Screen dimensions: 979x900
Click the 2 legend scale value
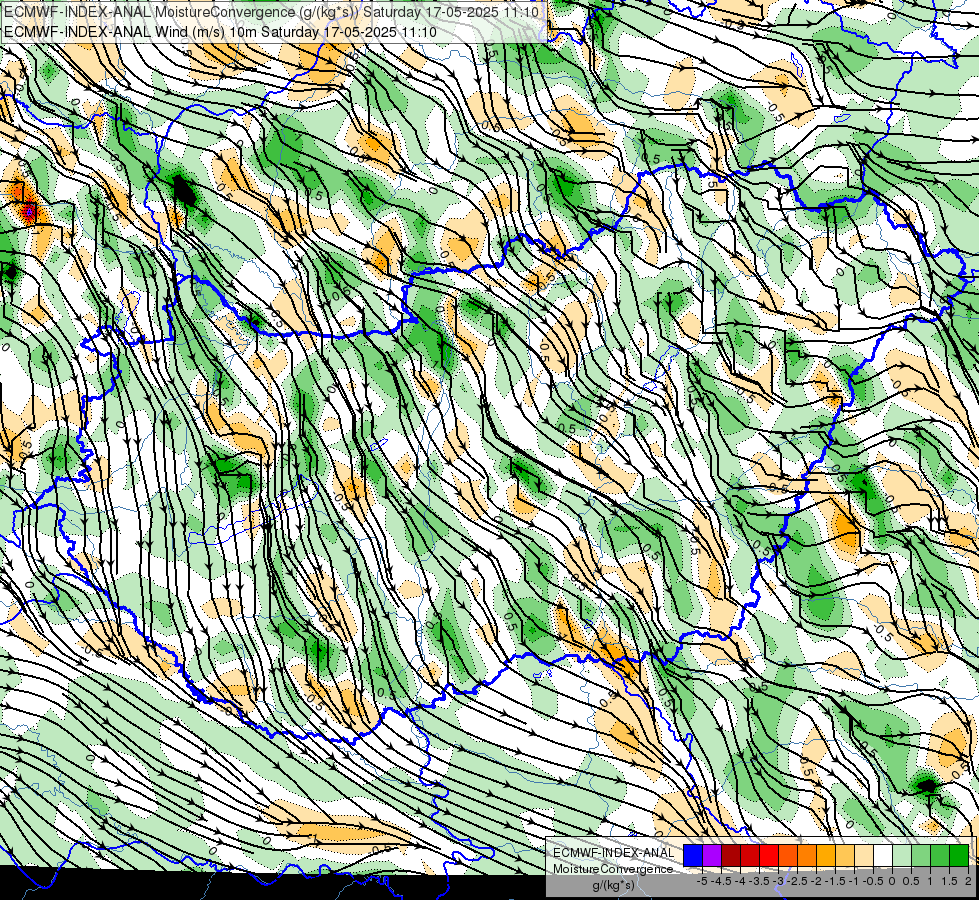click(x=968, y=881)
